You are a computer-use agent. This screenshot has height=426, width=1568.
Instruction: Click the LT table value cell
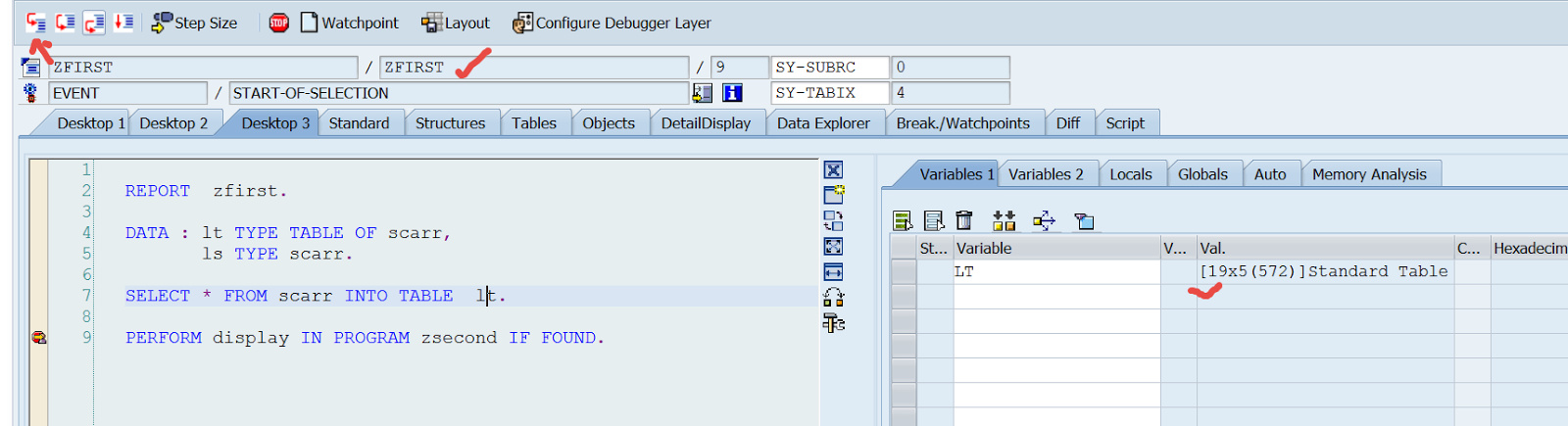1323,272
